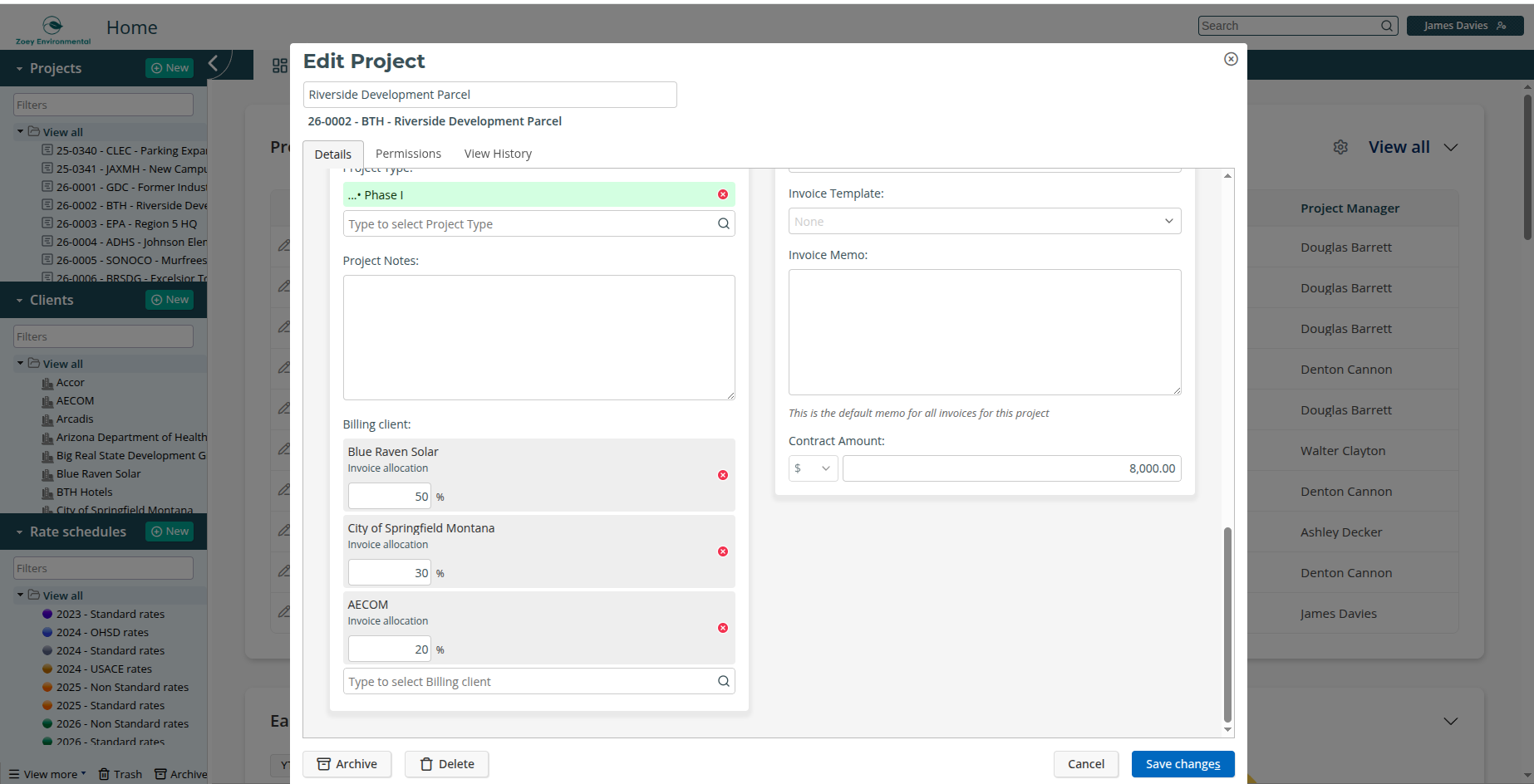
Task: Open the Trash in the sidebar footer
Action: (x=120, y=774)
